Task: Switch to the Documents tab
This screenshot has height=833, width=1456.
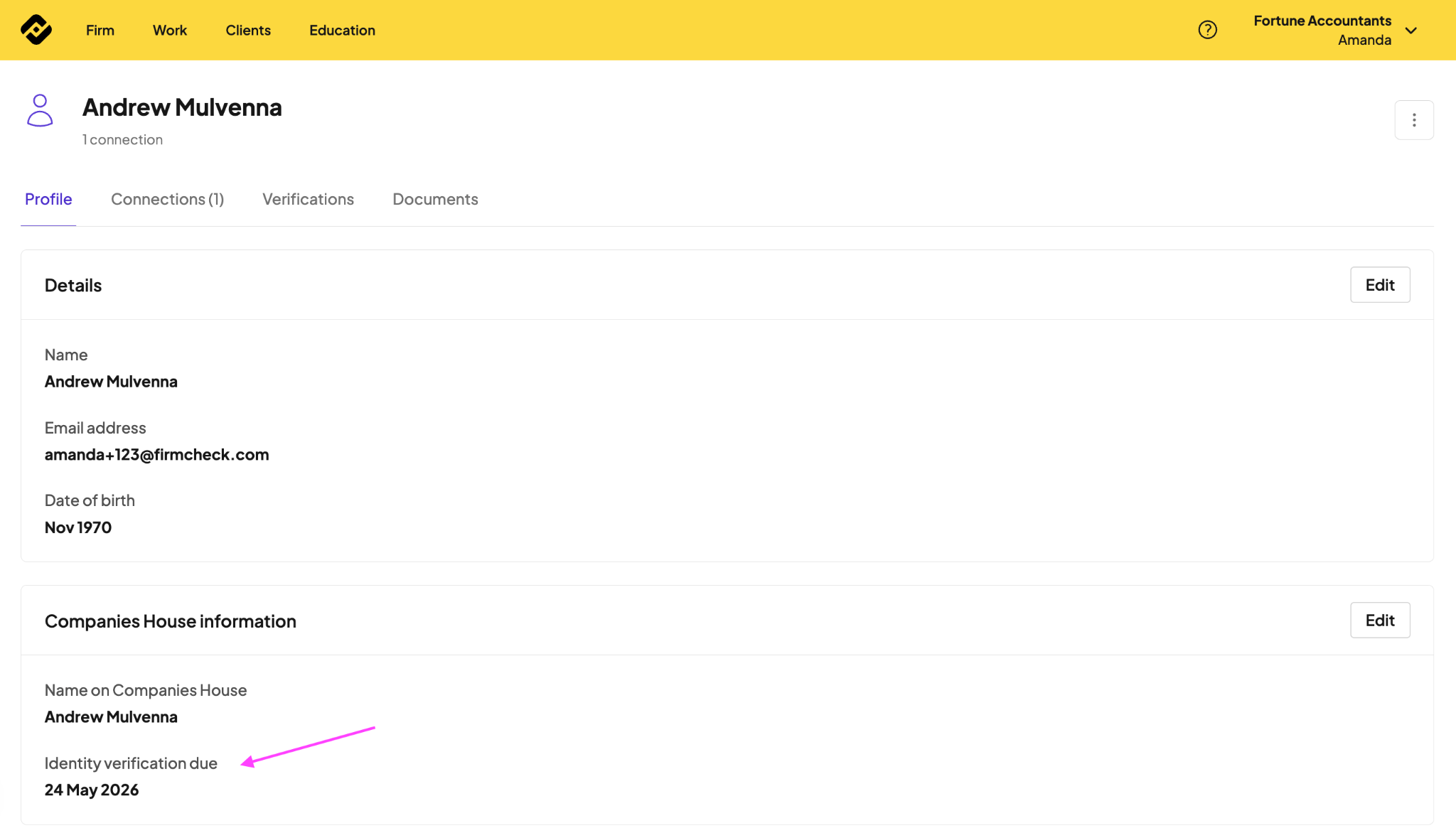Action: (435, 200)
